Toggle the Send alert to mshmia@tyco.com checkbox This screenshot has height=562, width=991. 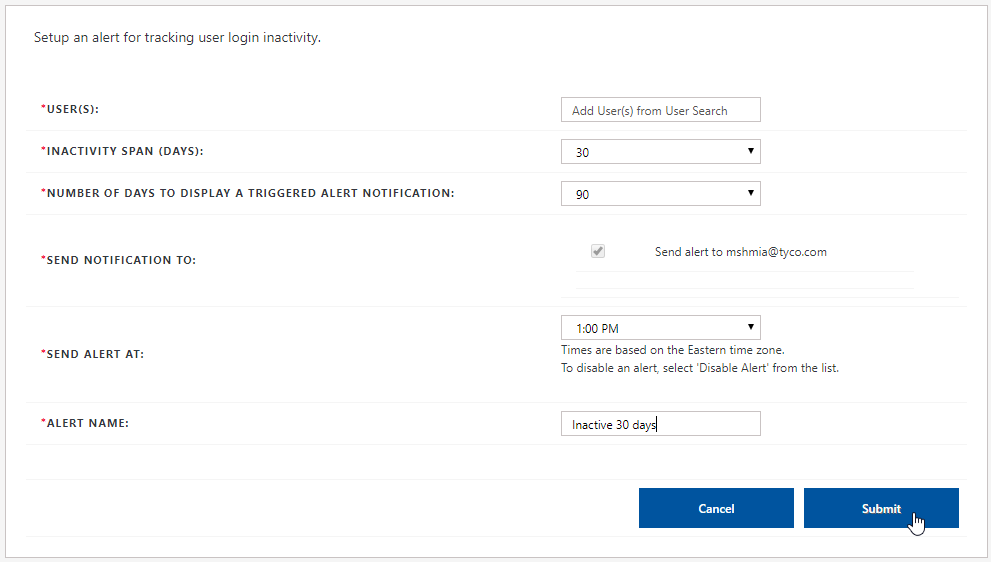[x=598, y=252]
